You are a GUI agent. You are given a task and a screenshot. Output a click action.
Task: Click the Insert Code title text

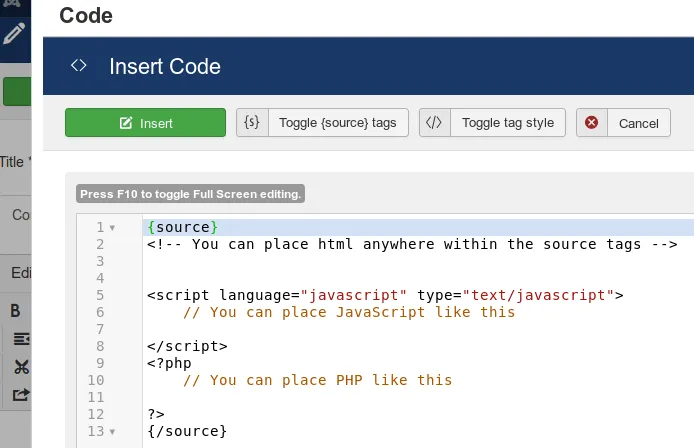[x=165, y=66]
